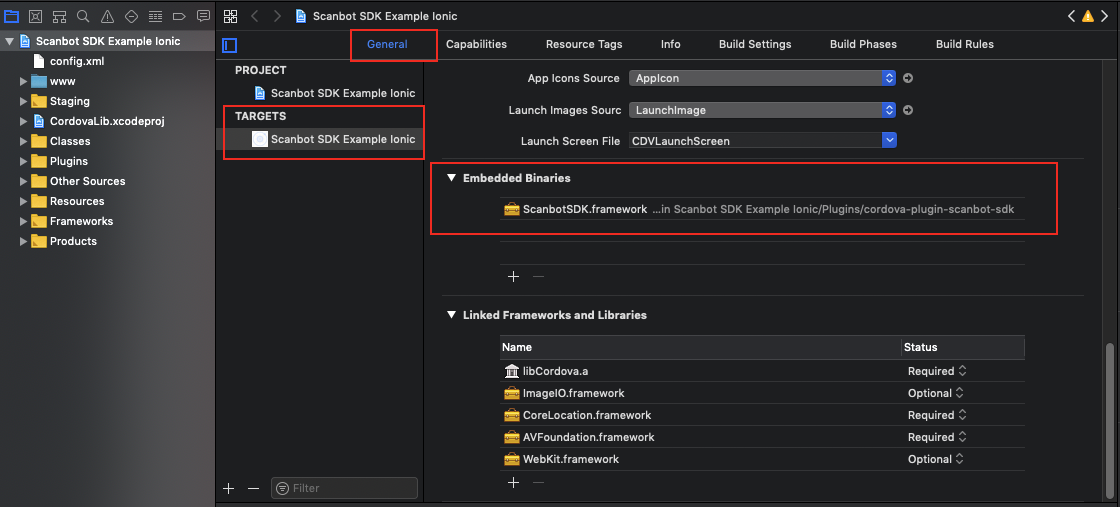Click the targets Filter text field
1120x507 pixels.
coord(344,488)
